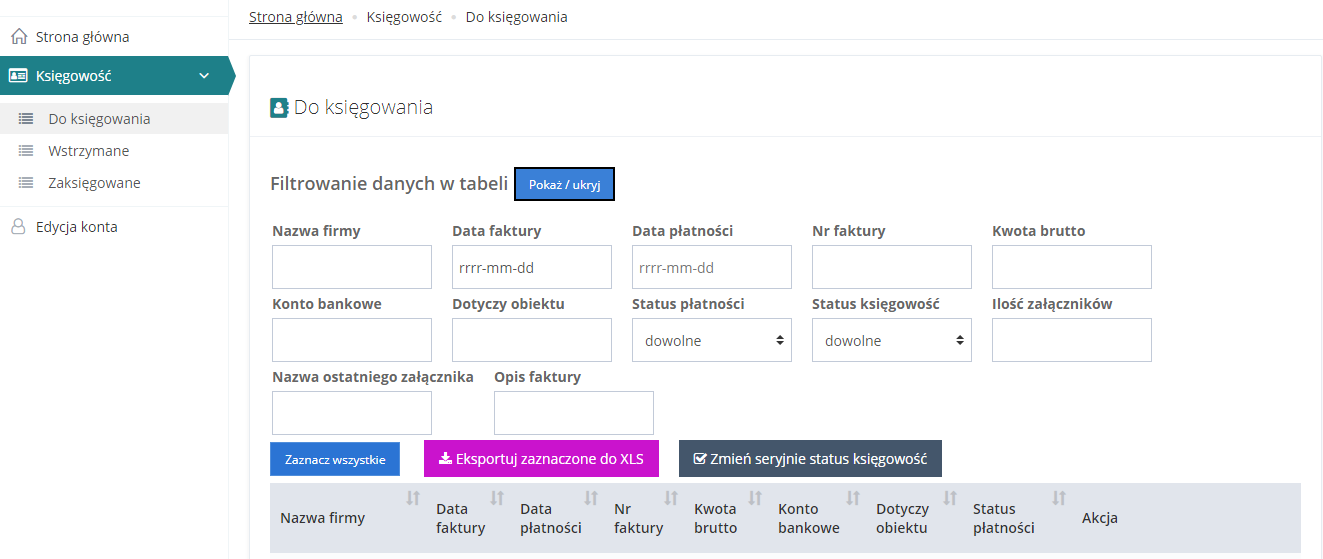
Task: Click user icon beside Edycja konta
Action: [18, 227]
